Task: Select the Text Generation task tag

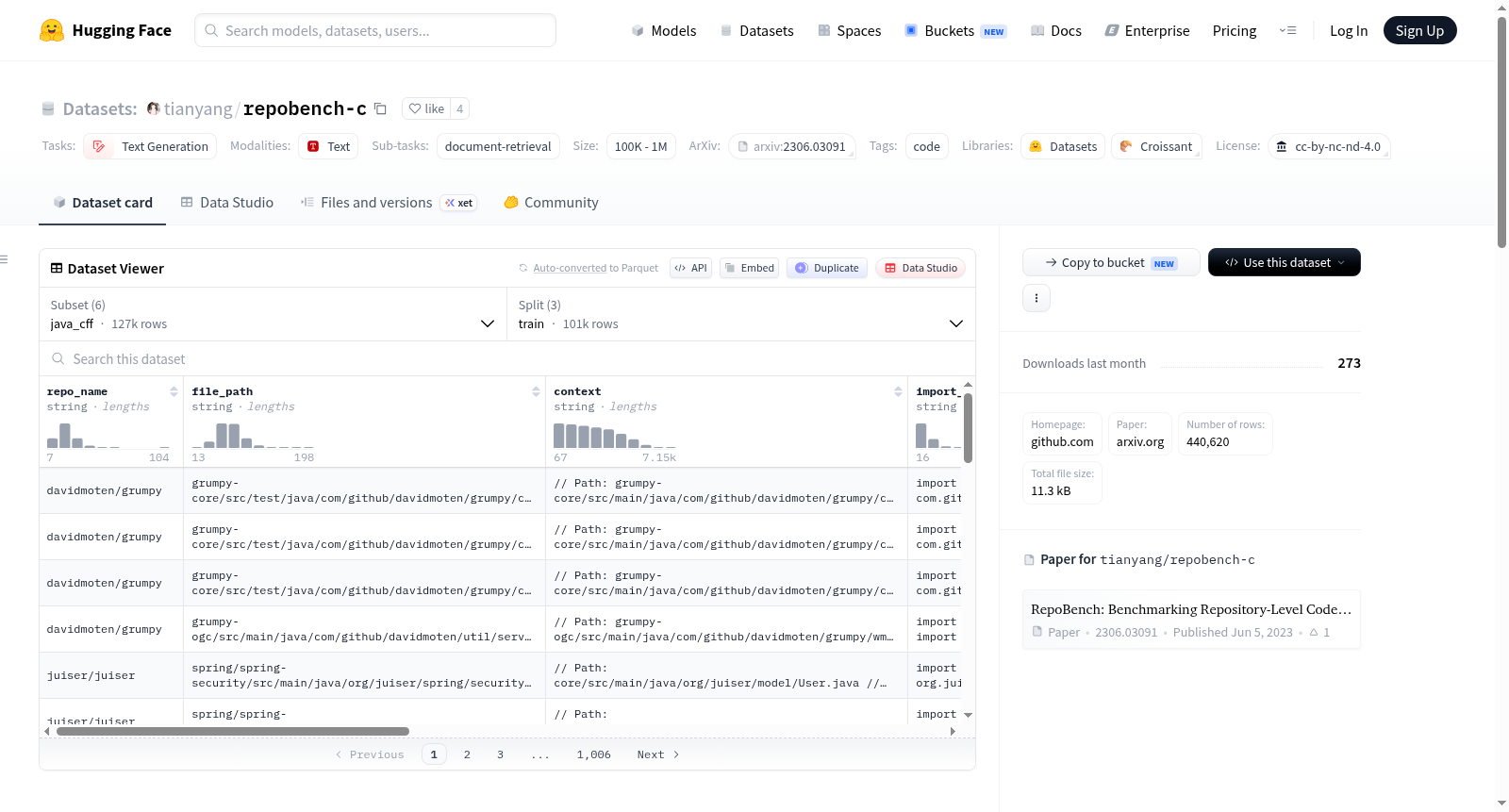Action: [150, 146]
